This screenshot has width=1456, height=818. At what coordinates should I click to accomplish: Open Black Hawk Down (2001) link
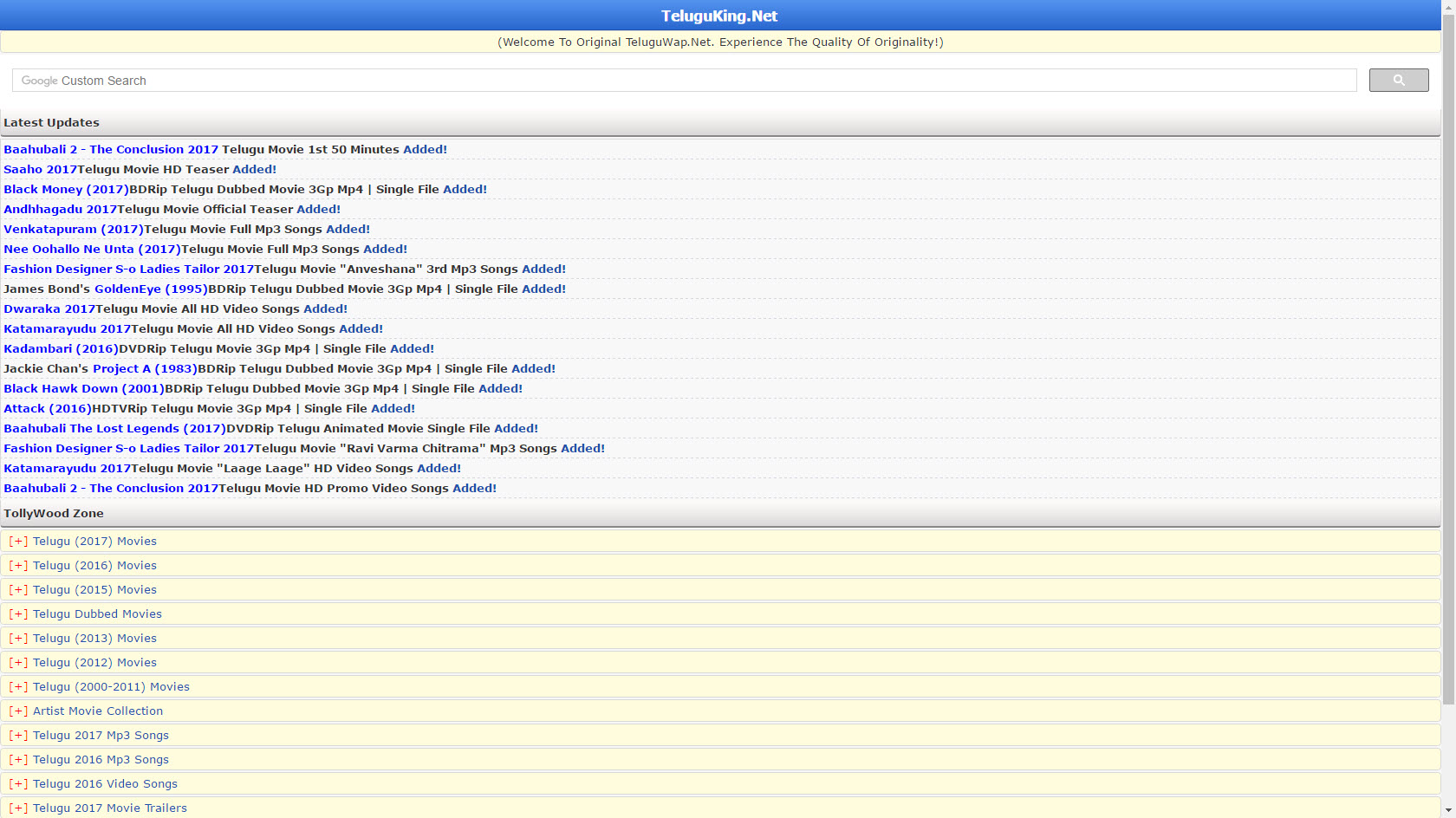click(x=84, y=388)
